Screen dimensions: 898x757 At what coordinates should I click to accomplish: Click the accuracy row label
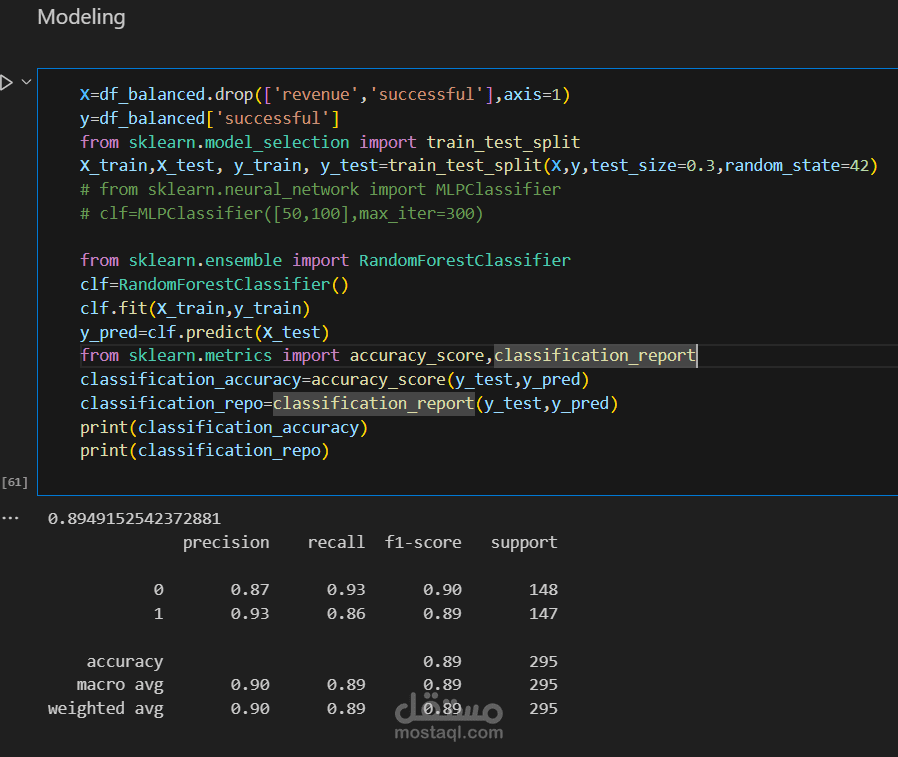coord(125,662)
